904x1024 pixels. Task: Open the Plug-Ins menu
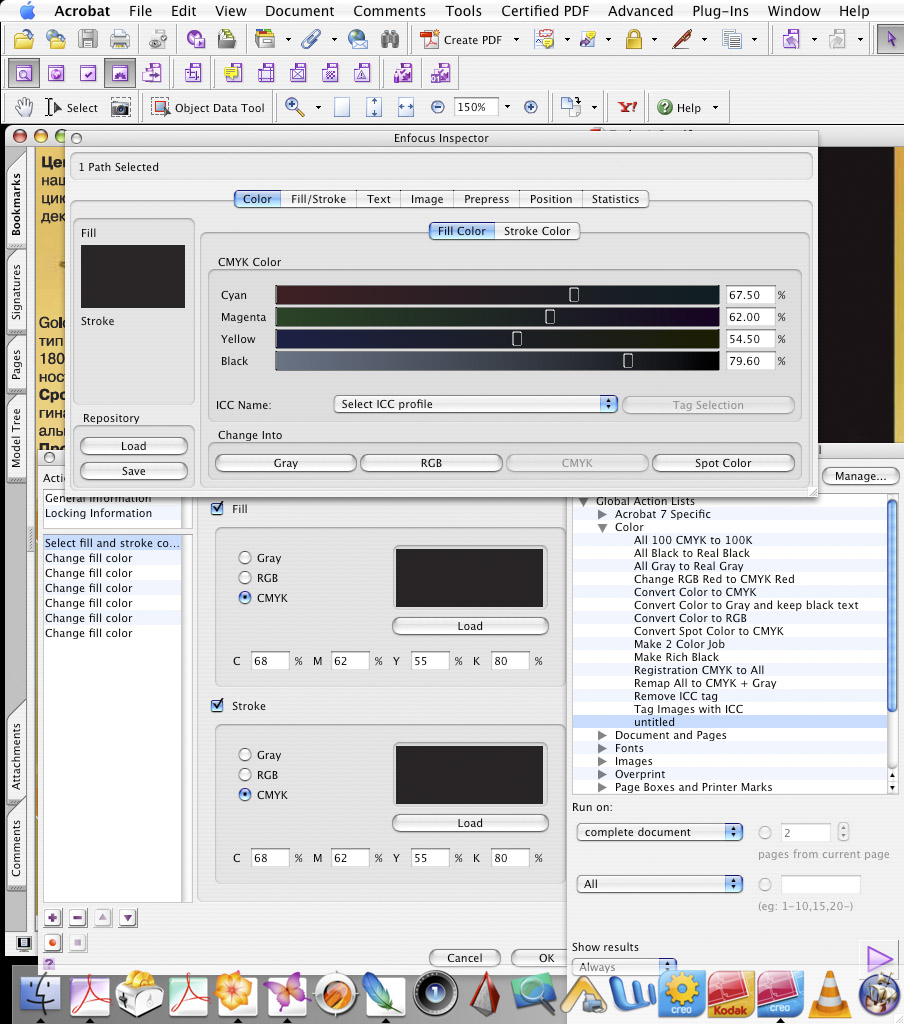tap(720, 11)
